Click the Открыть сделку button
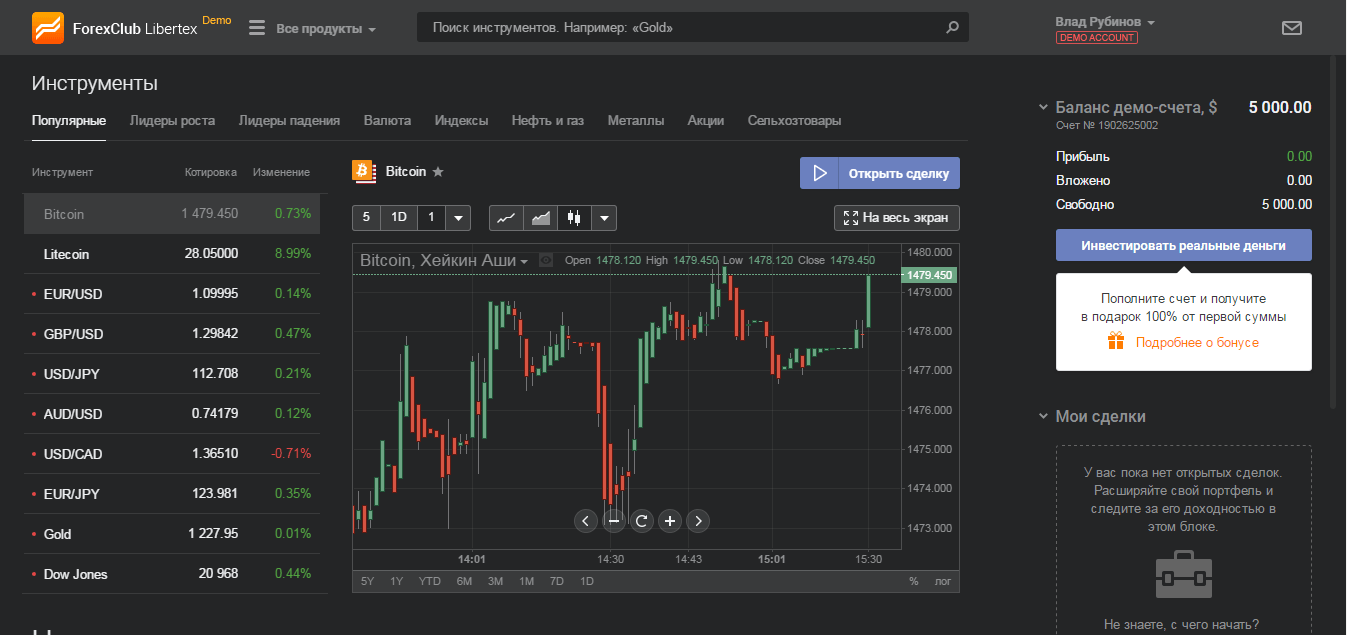 click(x=880, y=173)
